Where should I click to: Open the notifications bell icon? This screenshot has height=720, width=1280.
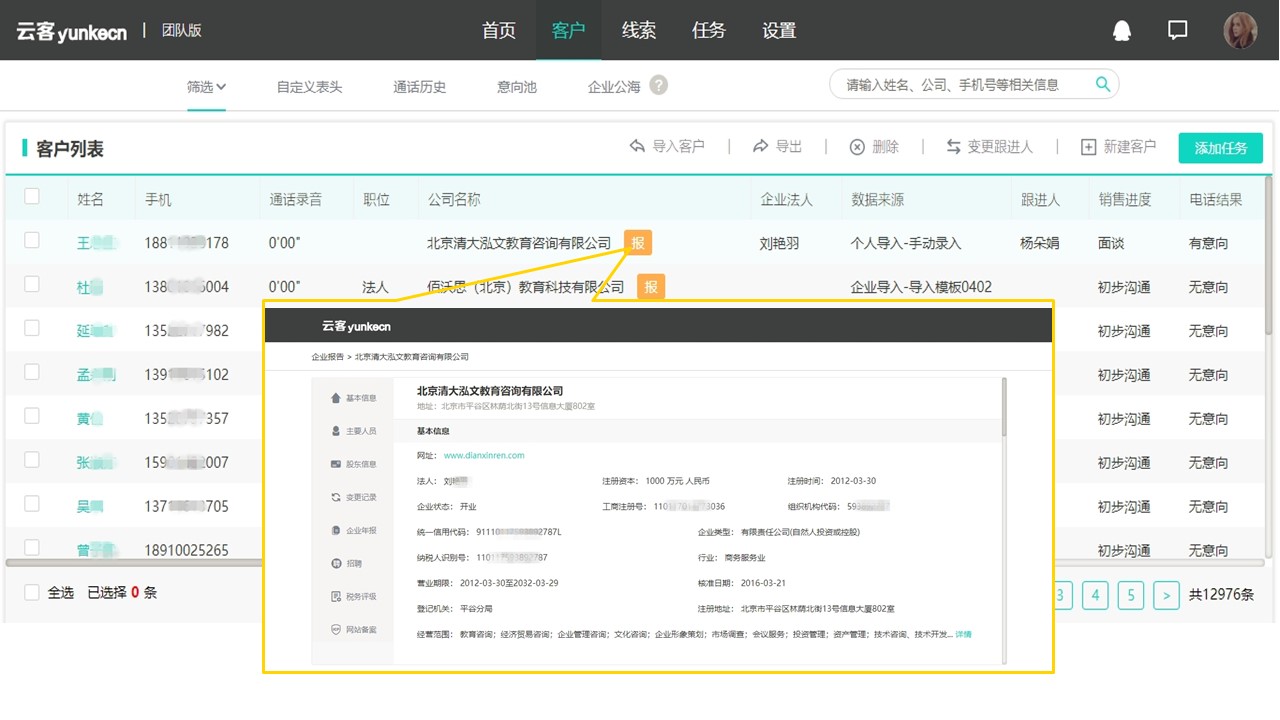coord(1122,30)
